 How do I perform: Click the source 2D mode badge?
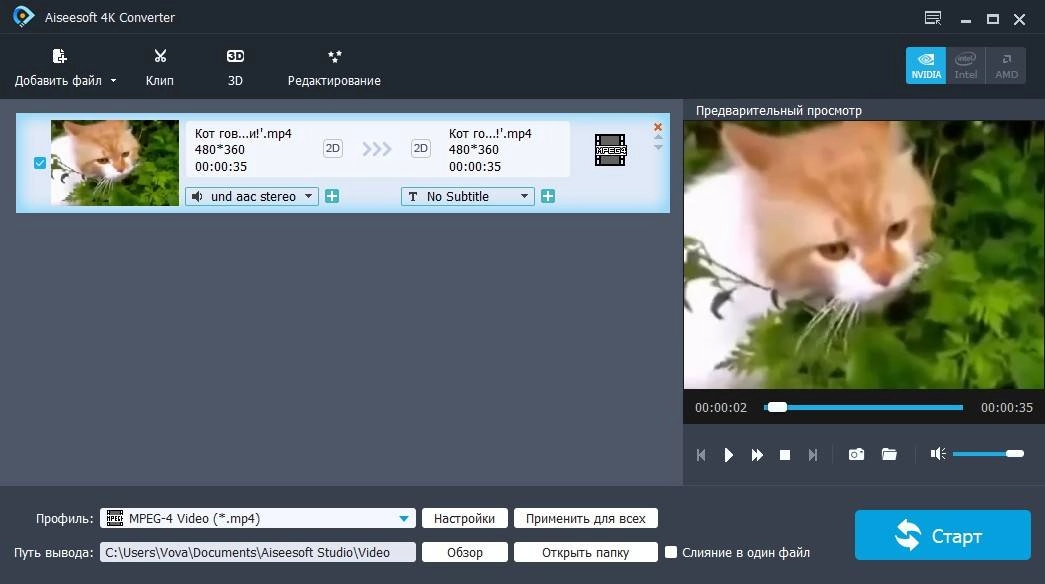coord(333,148)
